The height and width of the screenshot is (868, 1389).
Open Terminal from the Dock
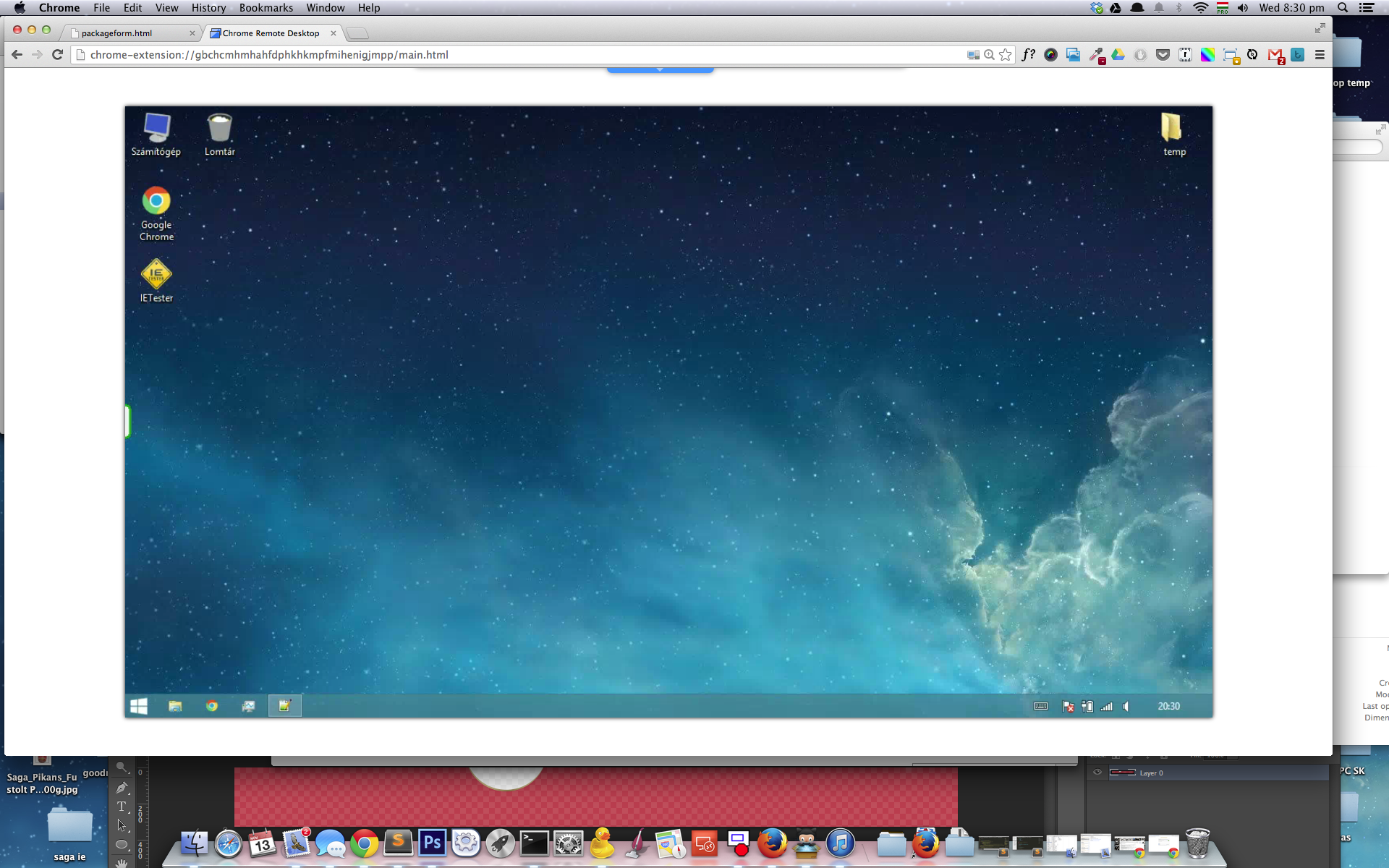click(x=534, y=843)
